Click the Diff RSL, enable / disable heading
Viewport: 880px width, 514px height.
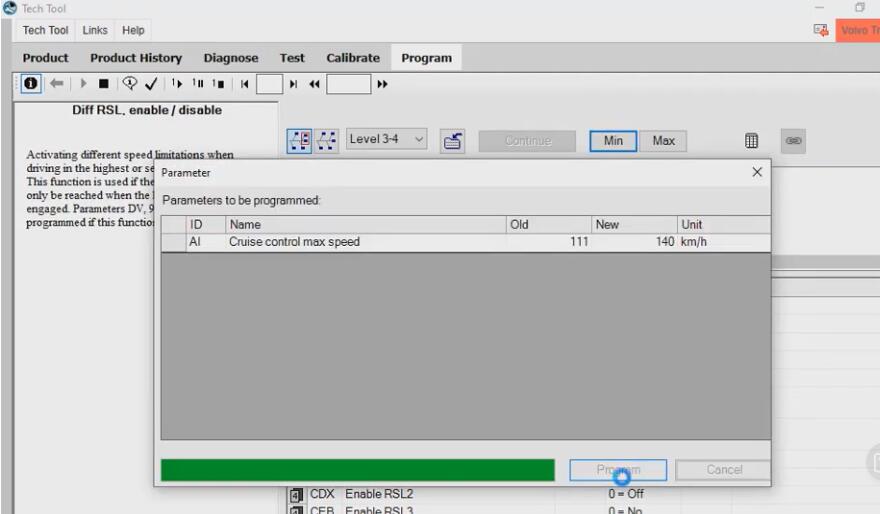[146, 110]
